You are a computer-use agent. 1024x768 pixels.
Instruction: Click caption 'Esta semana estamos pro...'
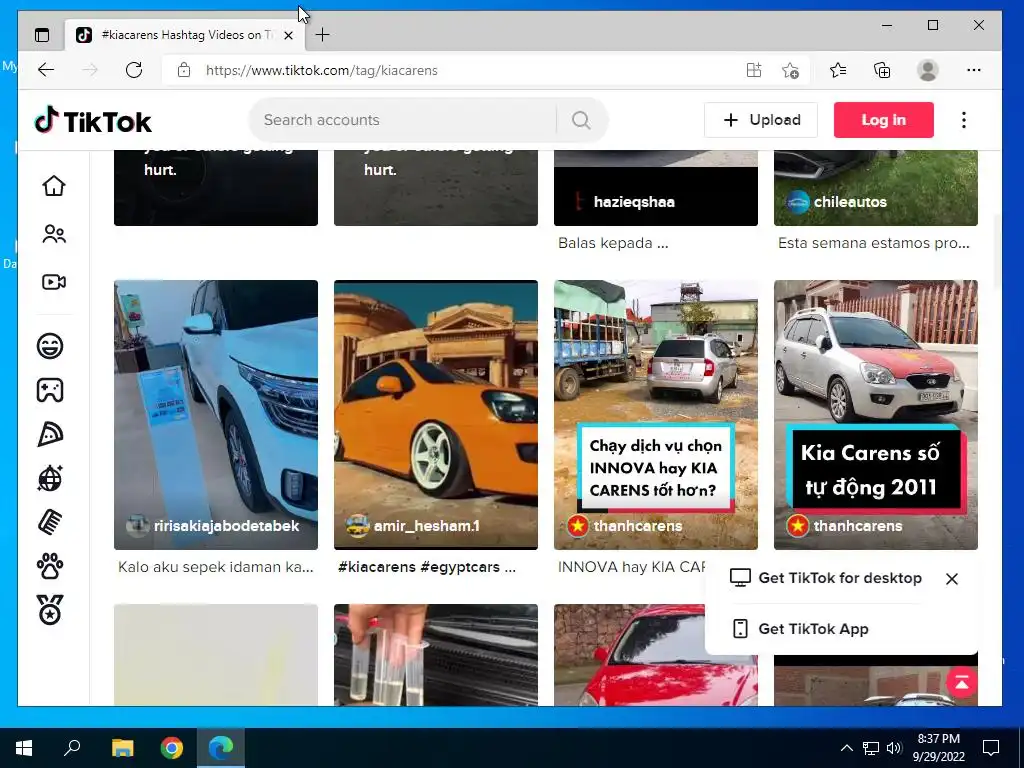pyautogui.click(x=874, y=243)
